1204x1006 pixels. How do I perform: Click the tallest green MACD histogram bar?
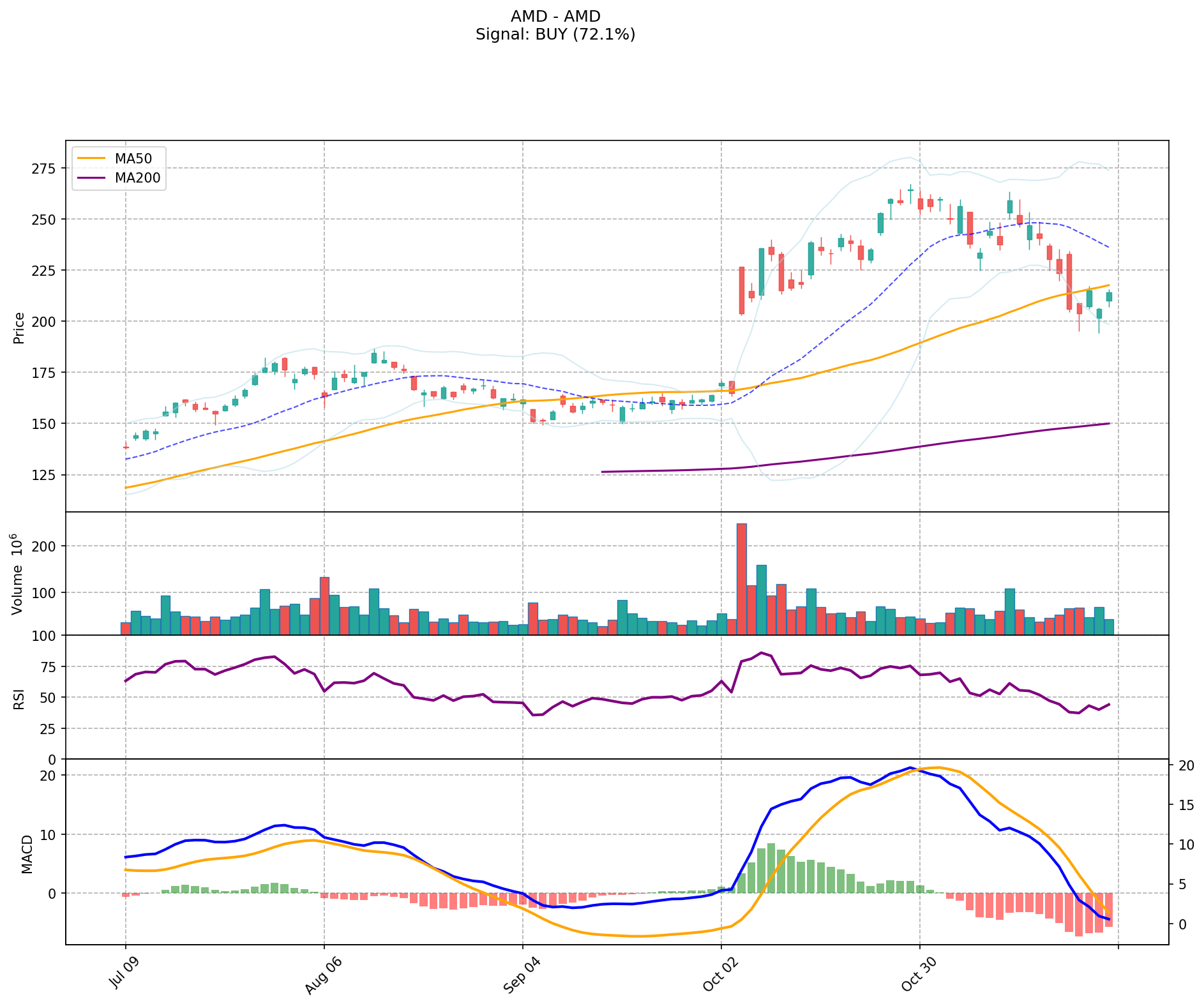(771, 868)
